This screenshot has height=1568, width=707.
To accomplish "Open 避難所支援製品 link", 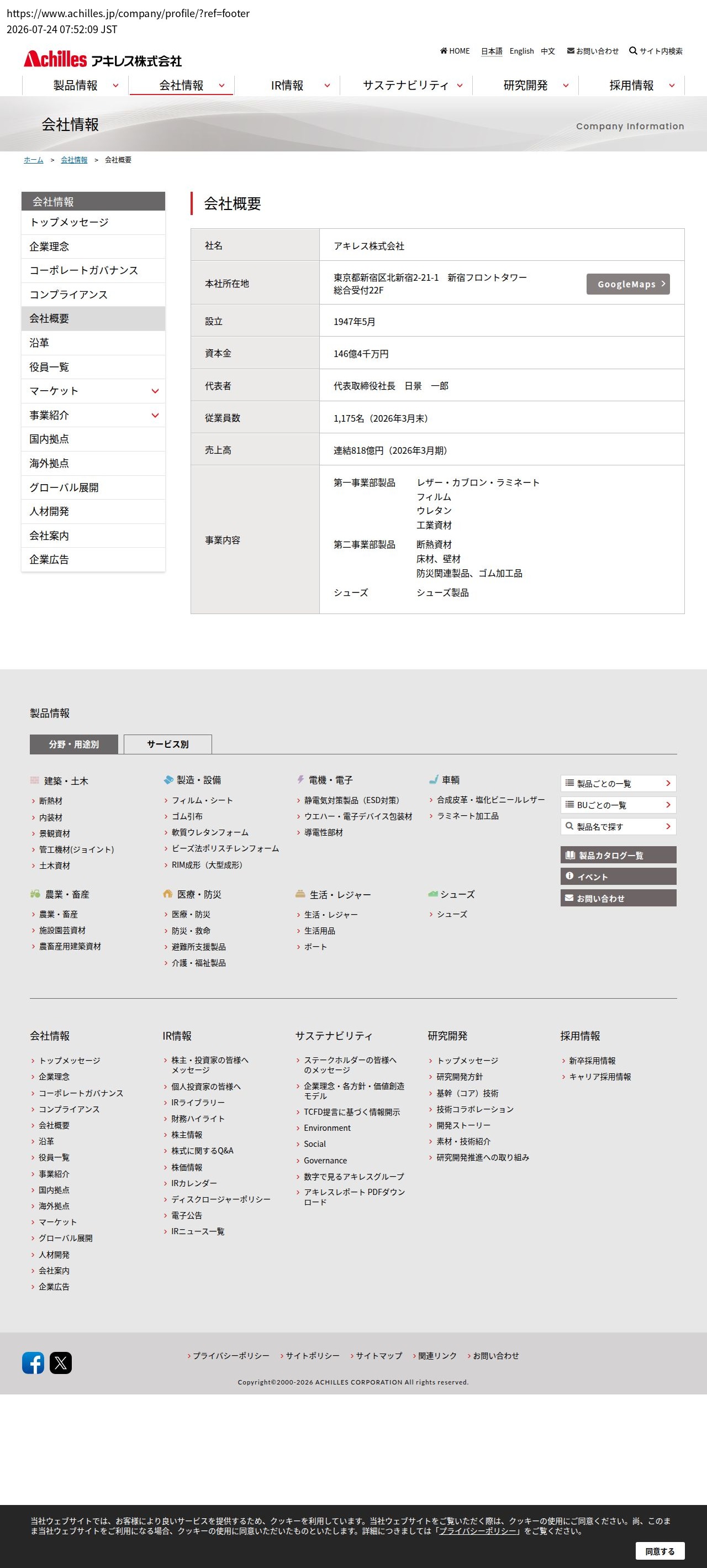I will coord(198,947).
